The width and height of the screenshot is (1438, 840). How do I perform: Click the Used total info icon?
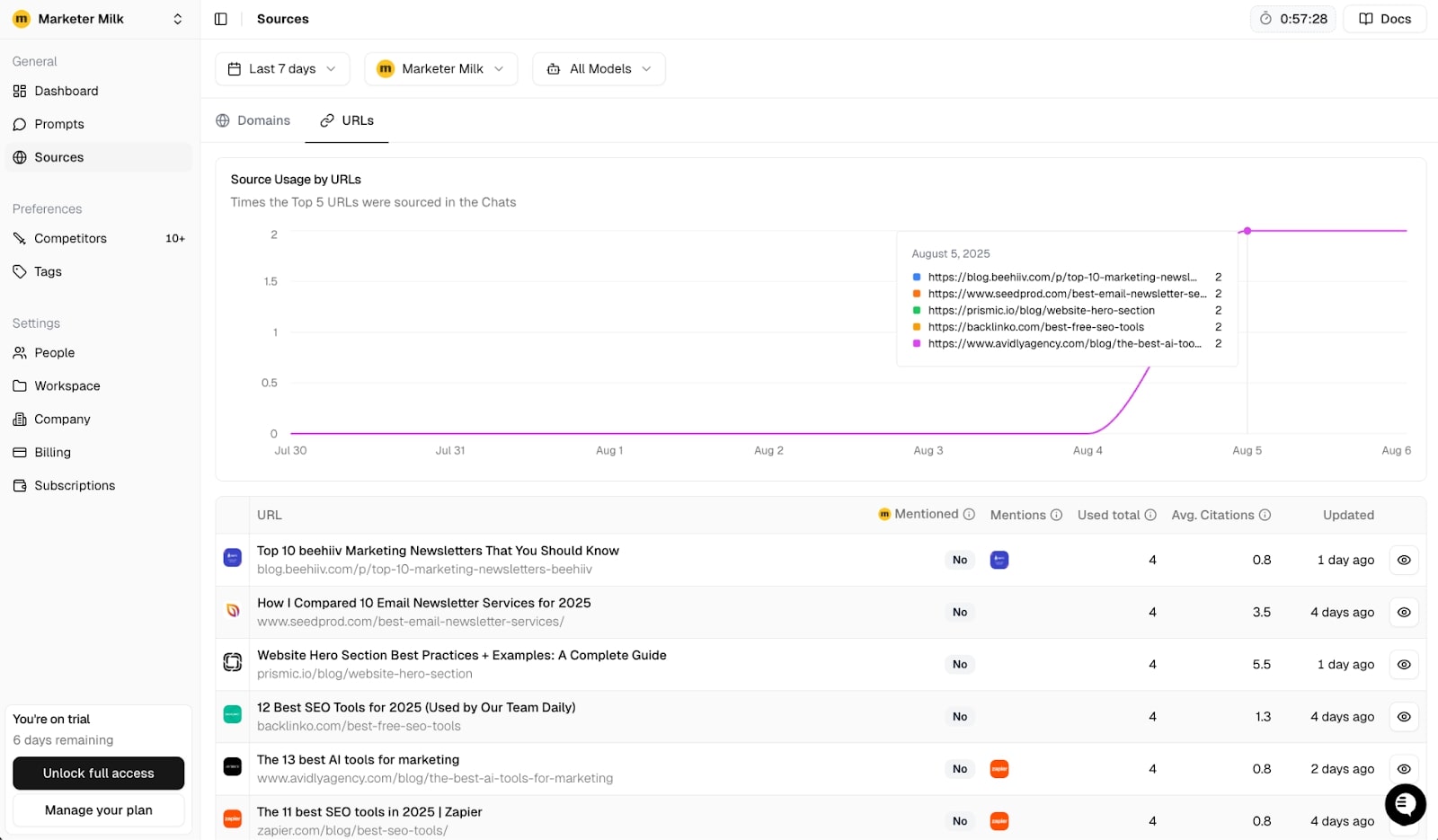point(1150,515)
